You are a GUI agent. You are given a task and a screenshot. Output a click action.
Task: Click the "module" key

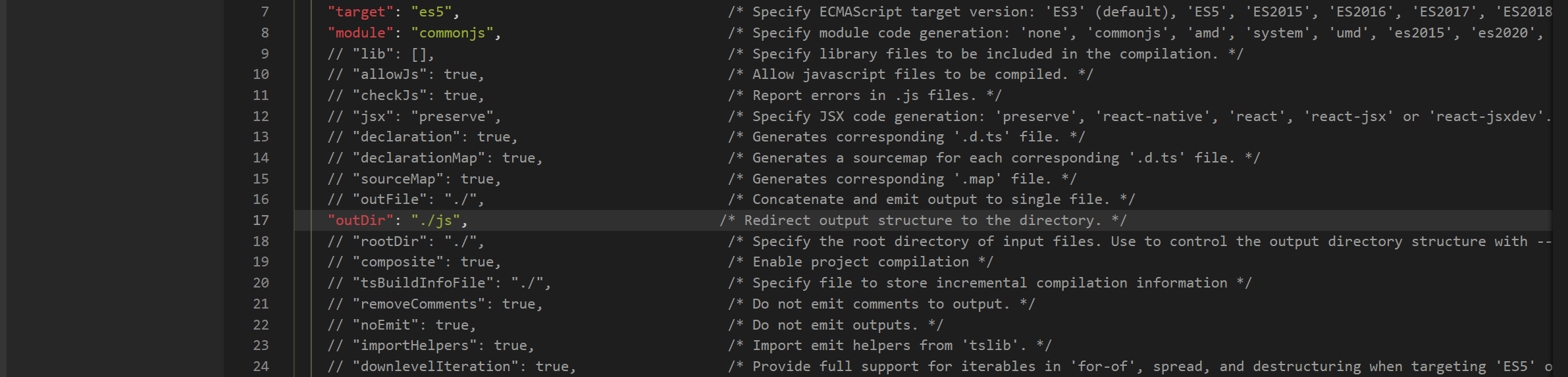click(x=361, y=33)
